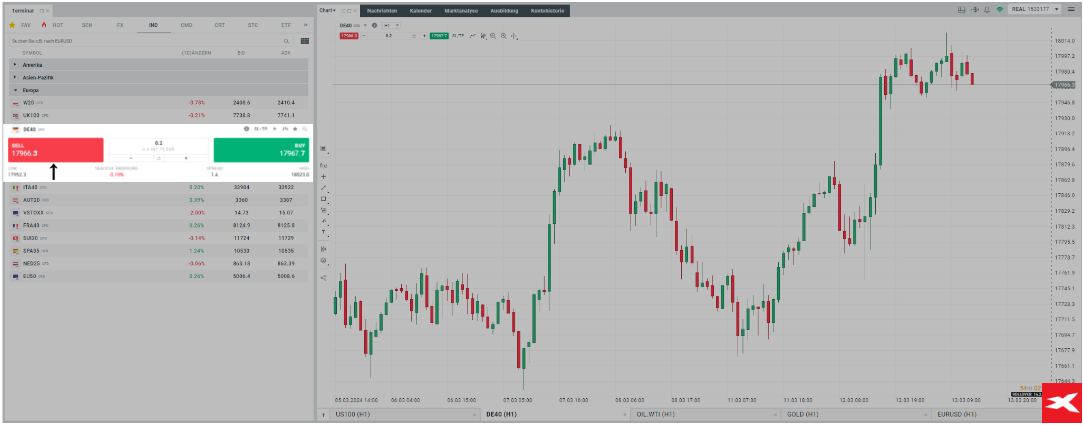Select the SUI20 instrument row
This screenshot has width=1083, height=425.
tap(158, 238)
